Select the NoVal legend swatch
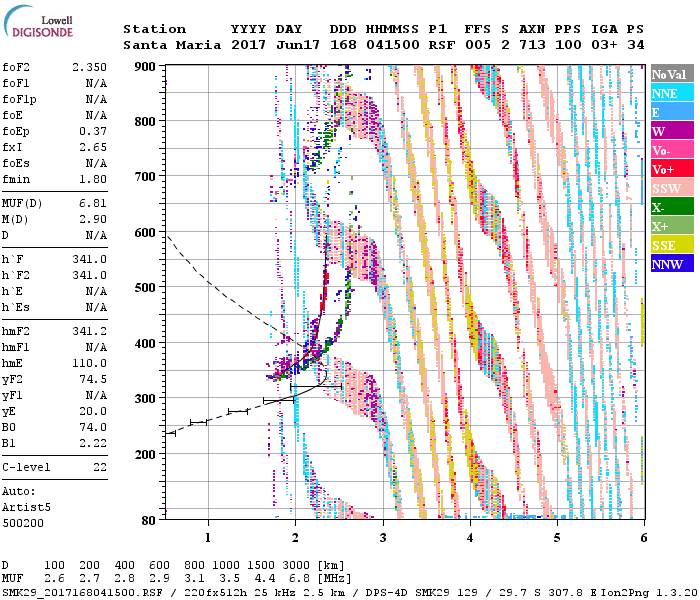Screen dimensions: 700x600 coord(672,74)
